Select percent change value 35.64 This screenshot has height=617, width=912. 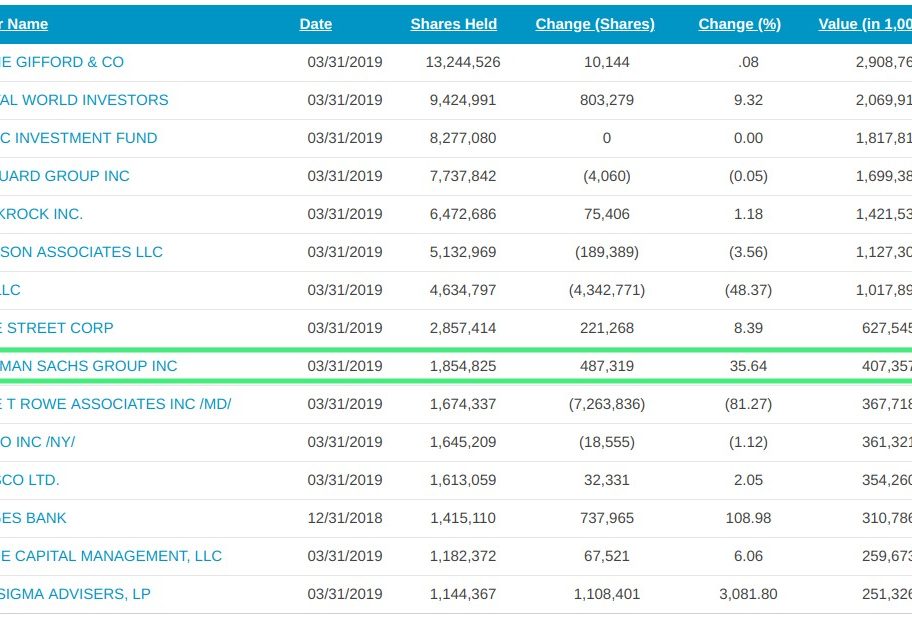coord(748,366)
